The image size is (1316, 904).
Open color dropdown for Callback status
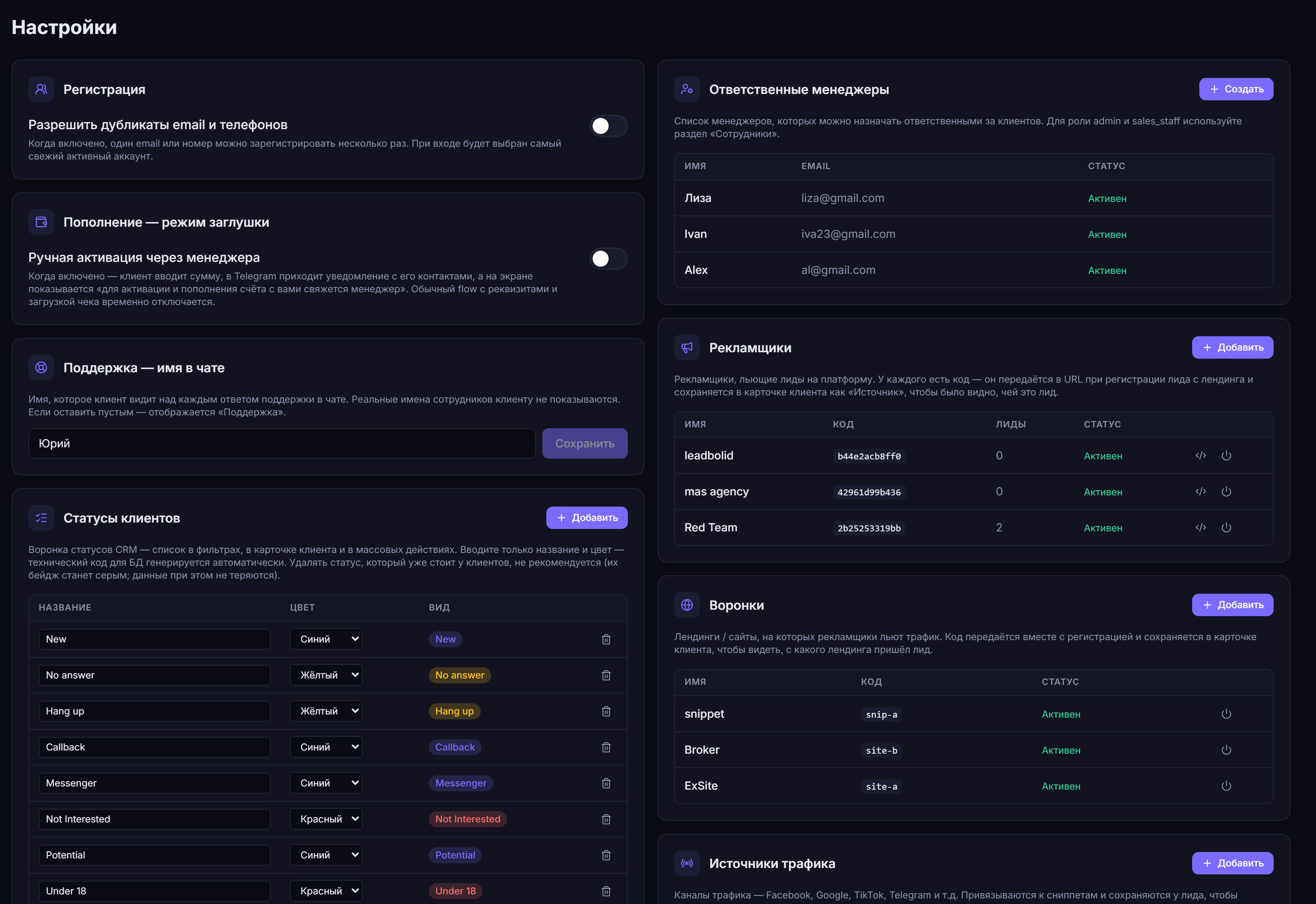point(326,747)
